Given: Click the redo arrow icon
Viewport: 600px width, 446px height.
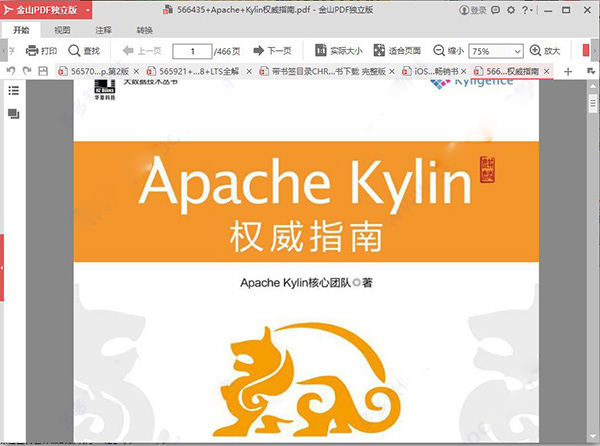Looking at the screenshot, I should click(x=27, y=71).
